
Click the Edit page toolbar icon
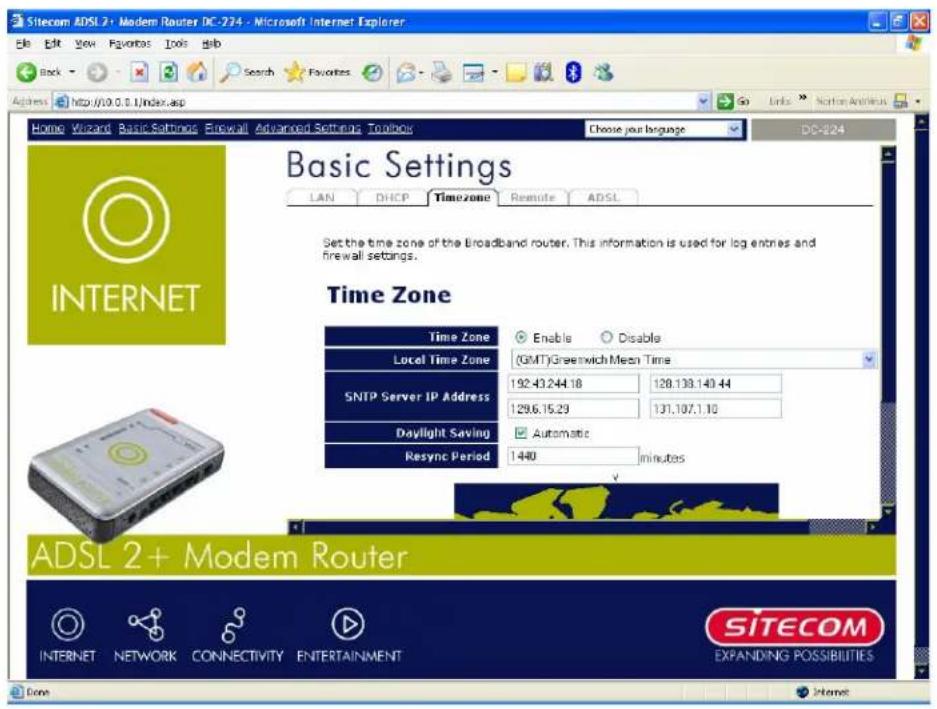tap(473, 73)
